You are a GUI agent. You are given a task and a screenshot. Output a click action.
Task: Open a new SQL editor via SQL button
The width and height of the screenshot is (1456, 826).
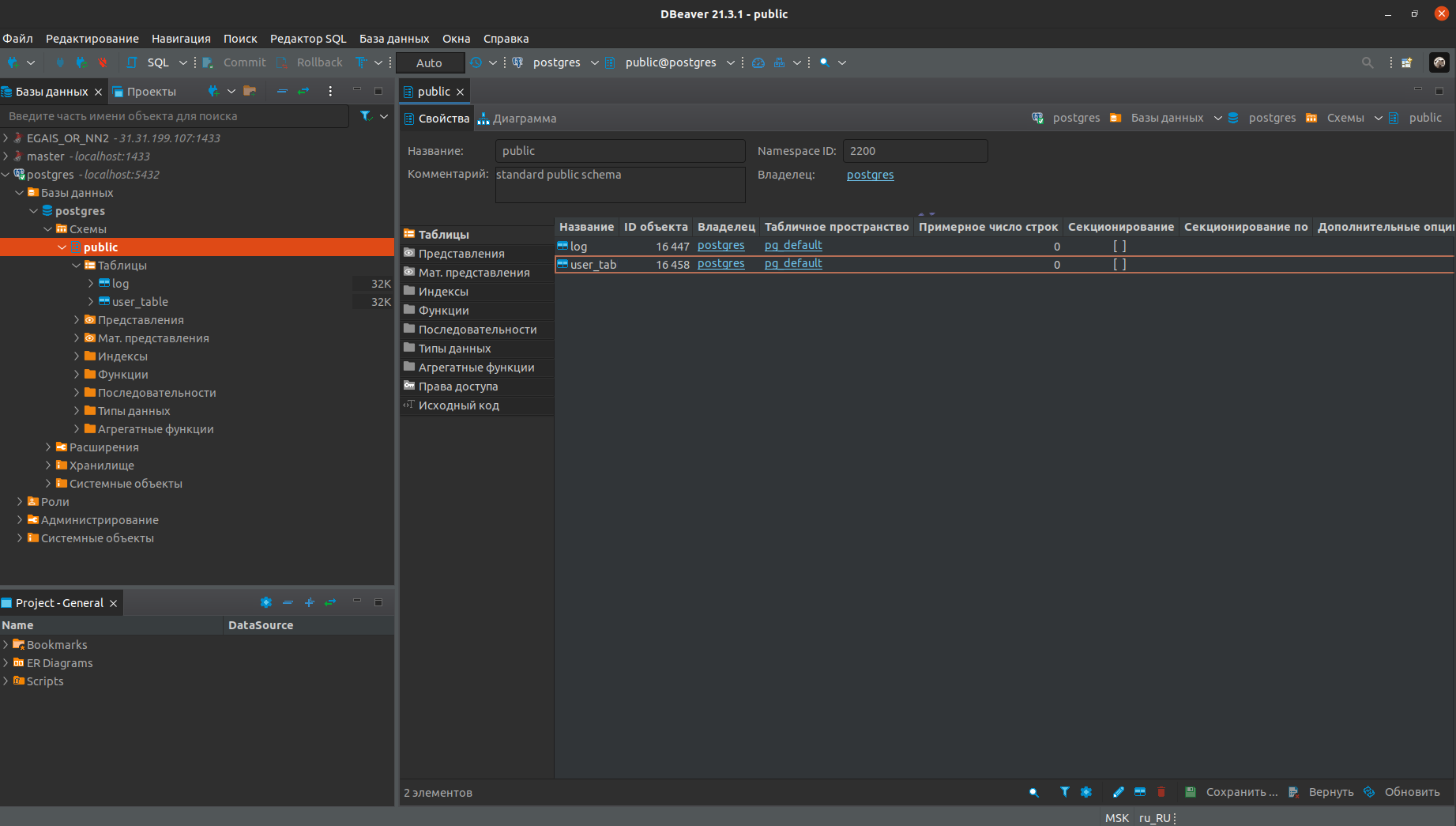[149, 62]
